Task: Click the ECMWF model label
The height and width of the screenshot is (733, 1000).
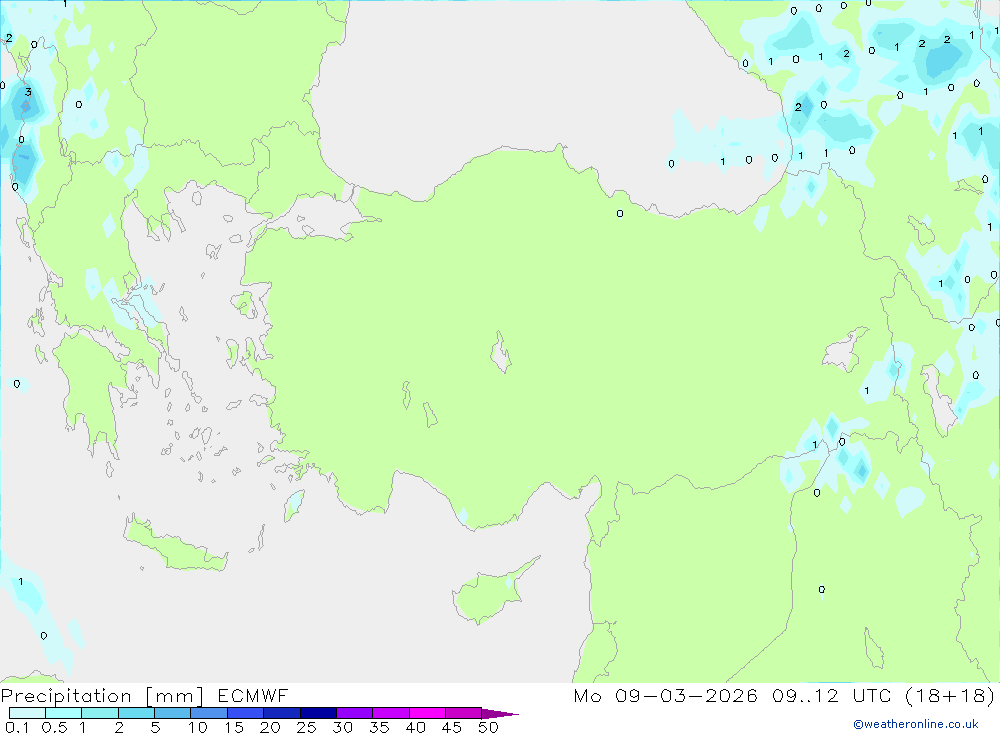Action: tap(253, 696)
